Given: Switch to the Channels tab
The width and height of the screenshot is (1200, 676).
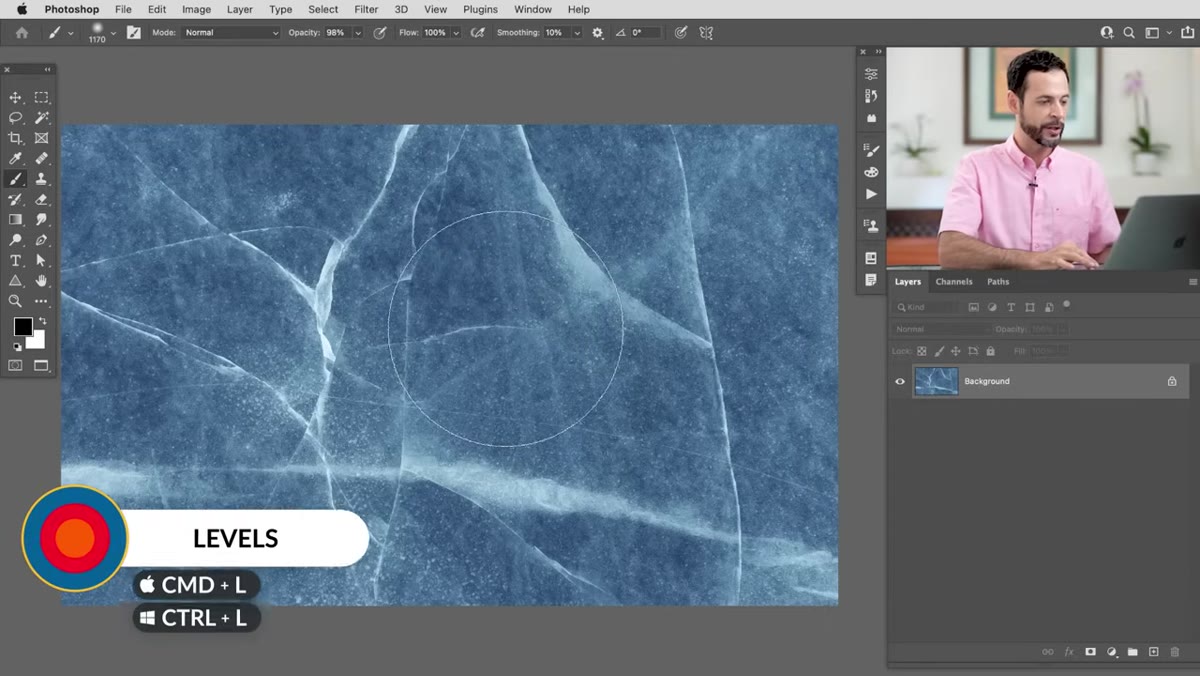Looking at the screenshot, I should (954, 282).
